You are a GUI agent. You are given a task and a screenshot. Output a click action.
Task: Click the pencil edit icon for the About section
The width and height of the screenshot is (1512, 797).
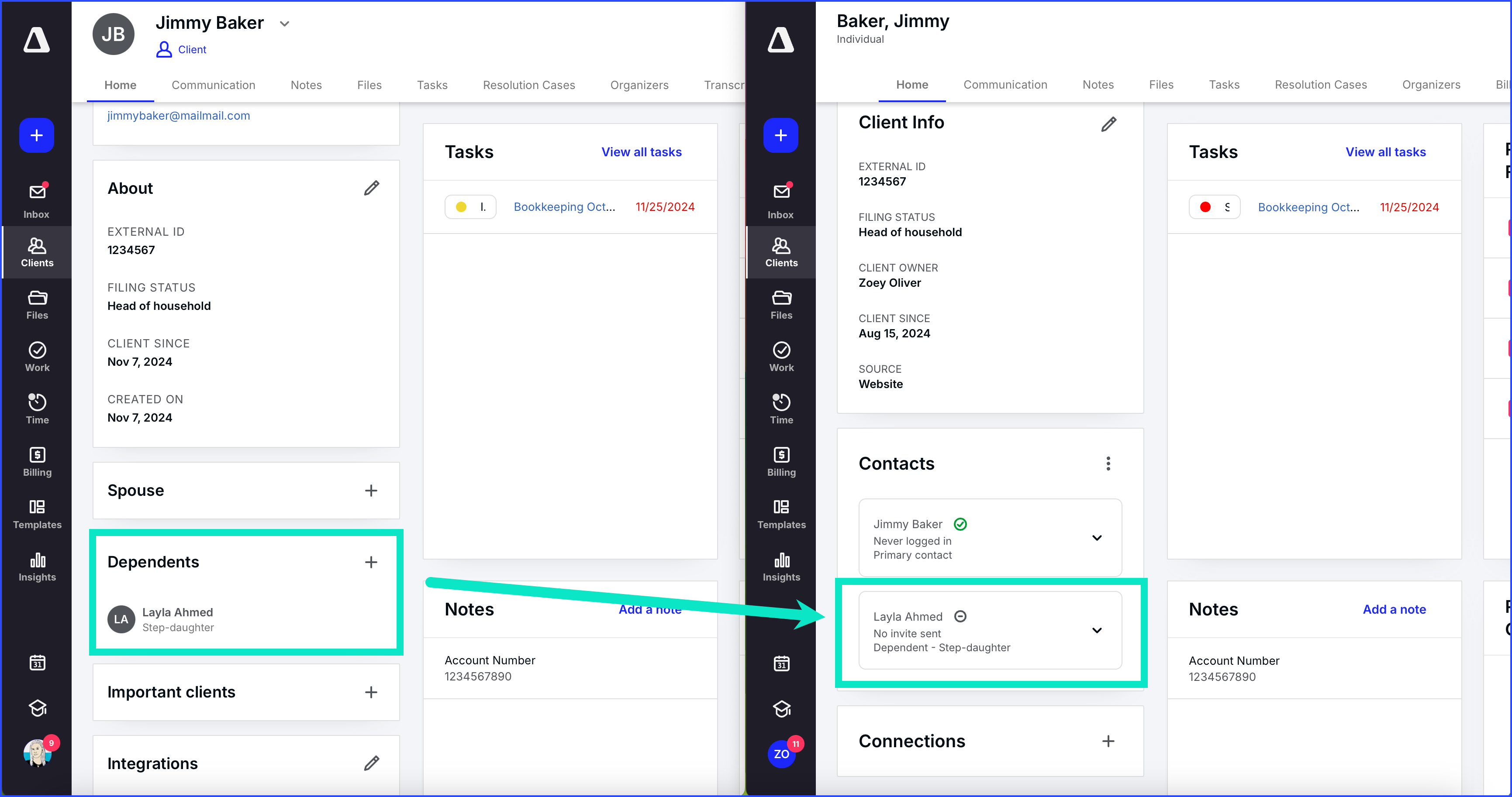[371, 188]
